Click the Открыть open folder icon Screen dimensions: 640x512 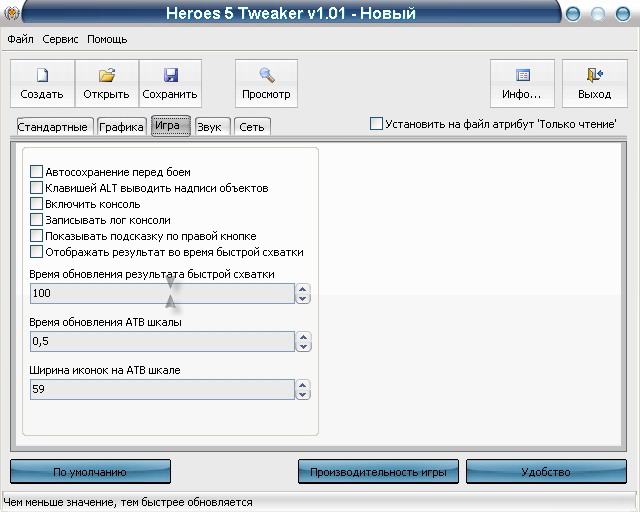coord(107,75)
